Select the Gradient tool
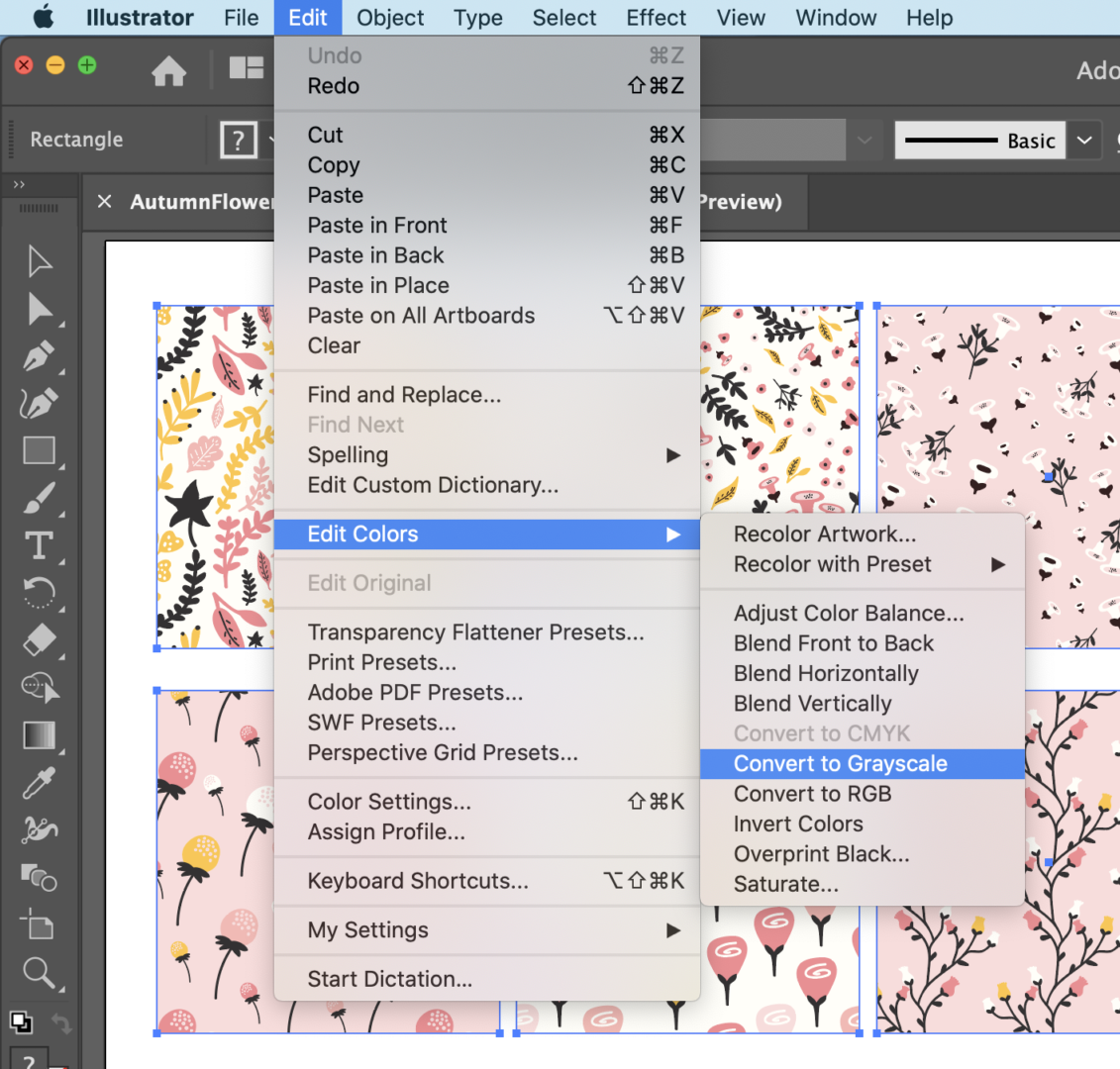 (39, 735)
